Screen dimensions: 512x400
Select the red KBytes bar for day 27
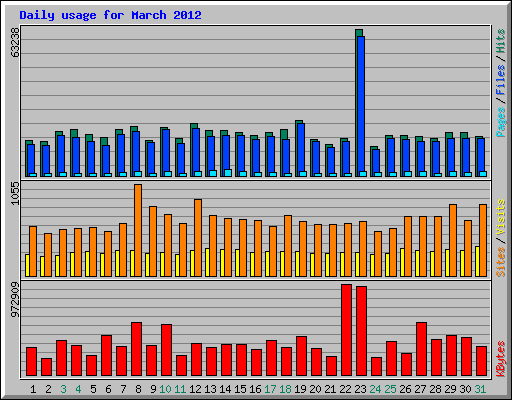(421, 349)
